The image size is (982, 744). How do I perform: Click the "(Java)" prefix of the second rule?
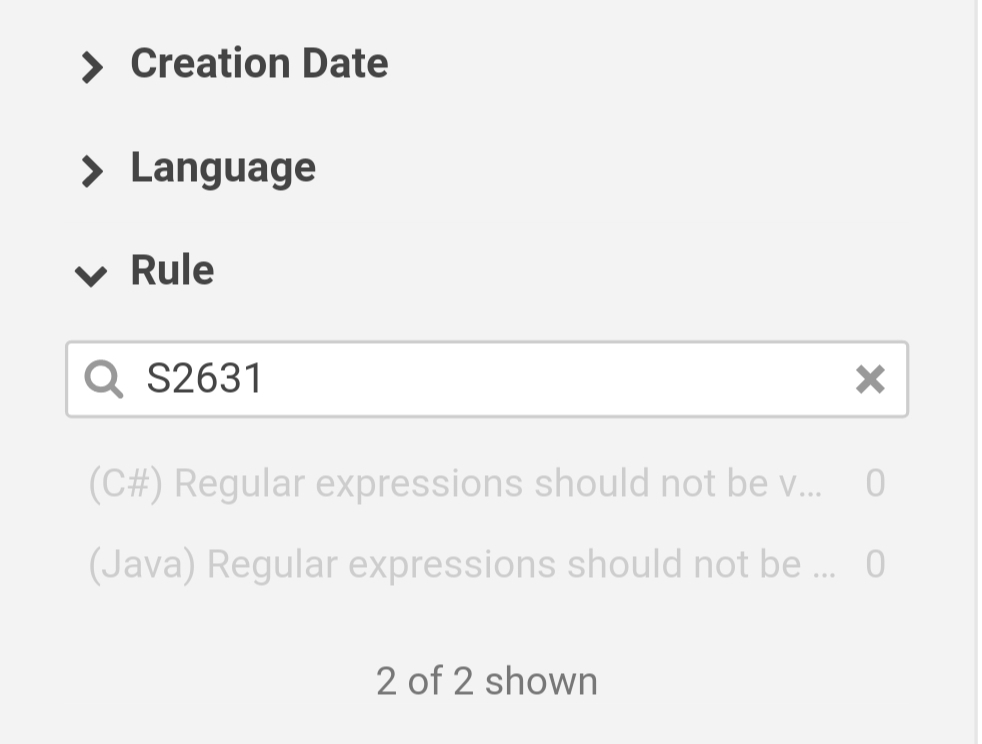click(x=143, y=565)
